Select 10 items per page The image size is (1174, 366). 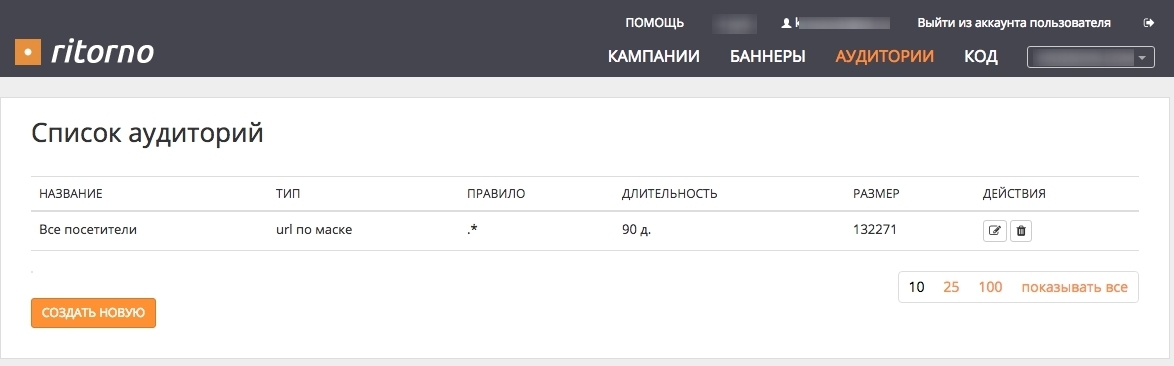pos(916,287)
